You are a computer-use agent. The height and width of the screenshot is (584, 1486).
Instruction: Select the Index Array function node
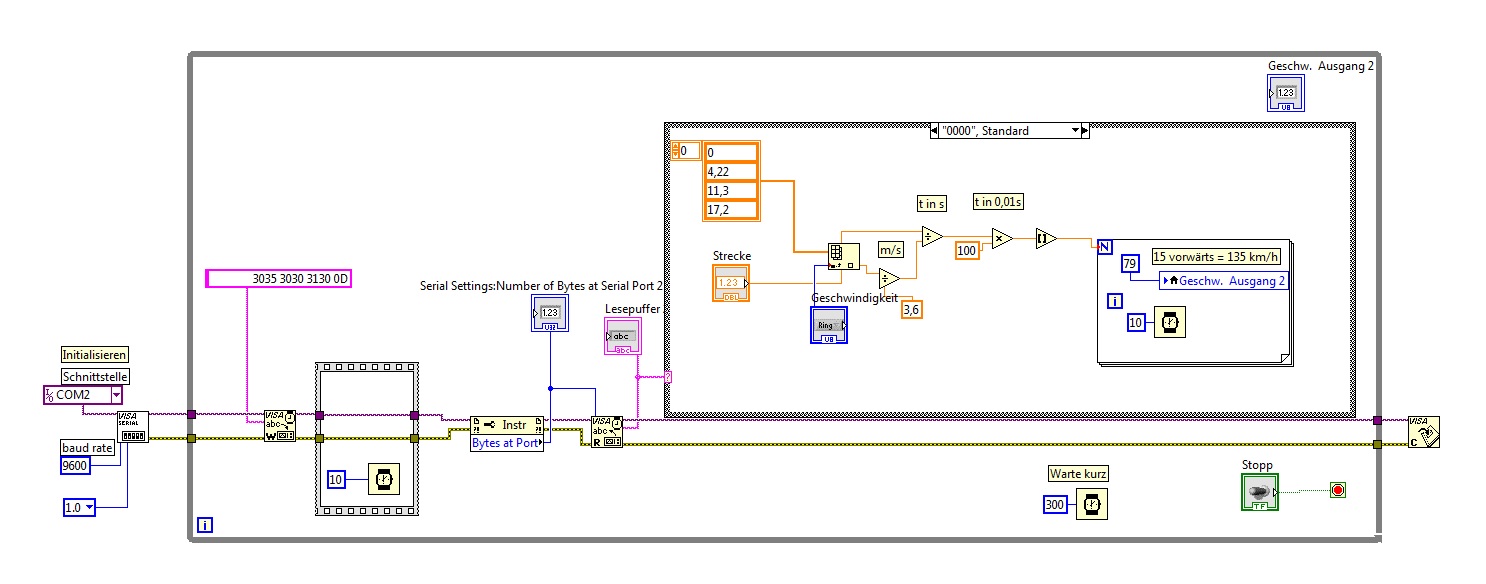[844, 256]
